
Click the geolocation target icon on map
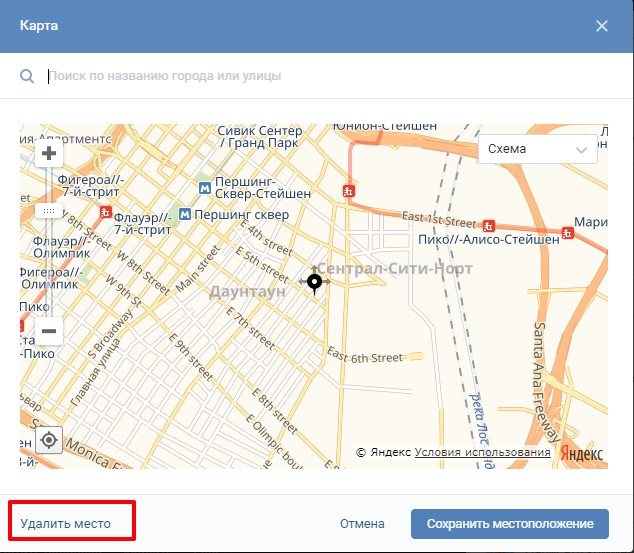48,439
